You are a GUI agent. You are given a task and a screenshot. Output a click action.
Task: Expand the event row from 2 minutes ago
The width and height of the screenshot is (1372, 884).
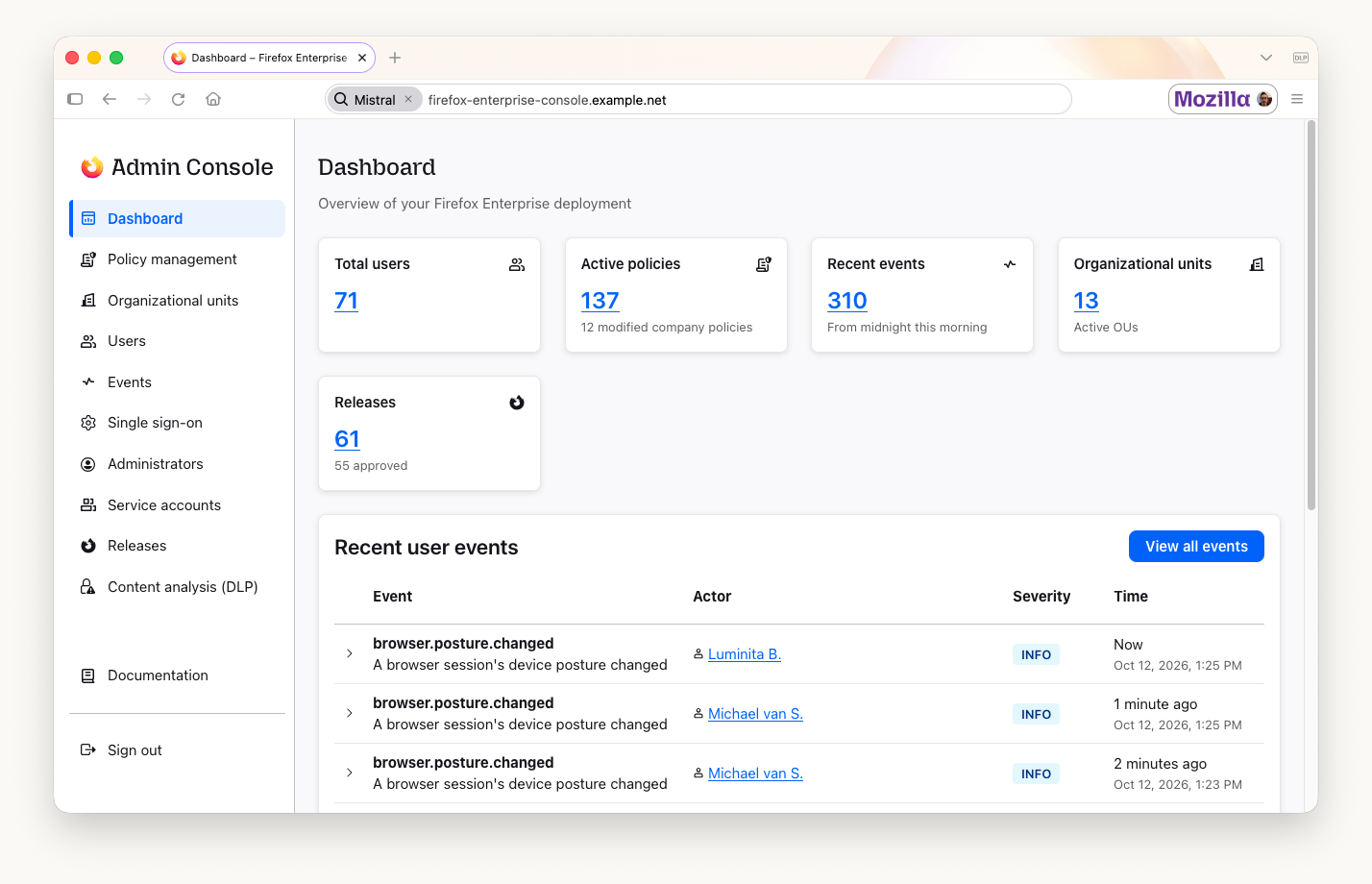coord(350,773)
